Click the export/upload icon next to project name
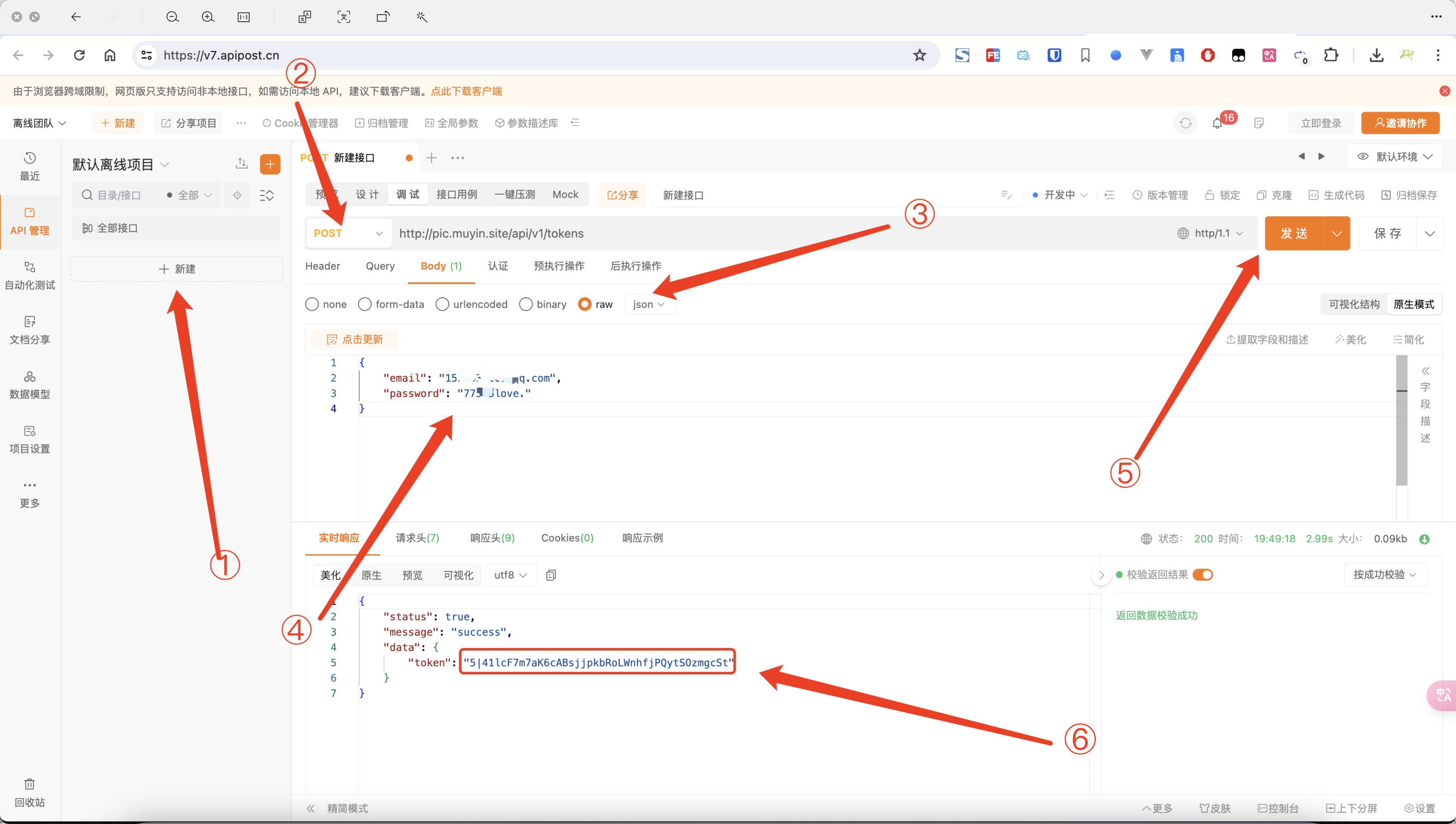 [x=241, y=163]
